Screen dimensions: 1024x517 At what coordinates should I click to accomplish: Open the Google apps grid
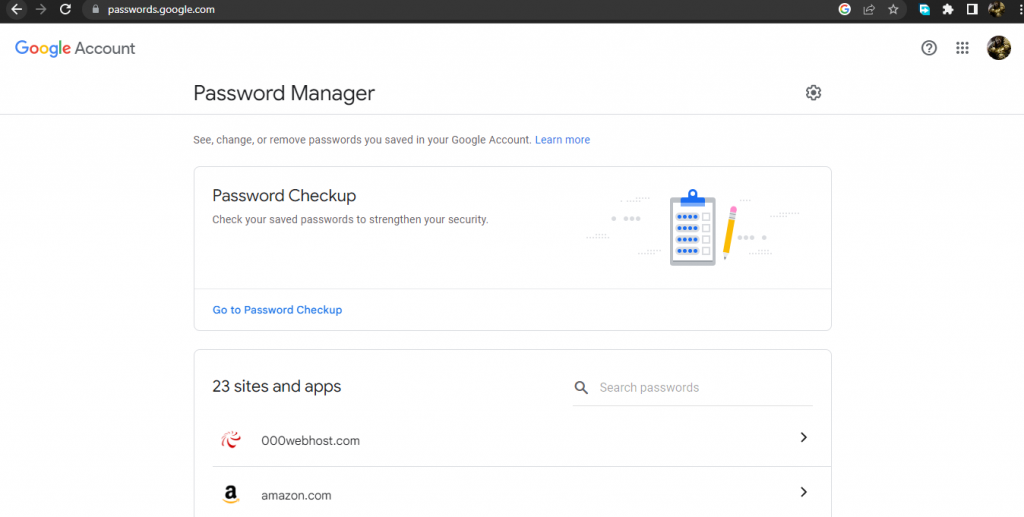click(962, 48)
